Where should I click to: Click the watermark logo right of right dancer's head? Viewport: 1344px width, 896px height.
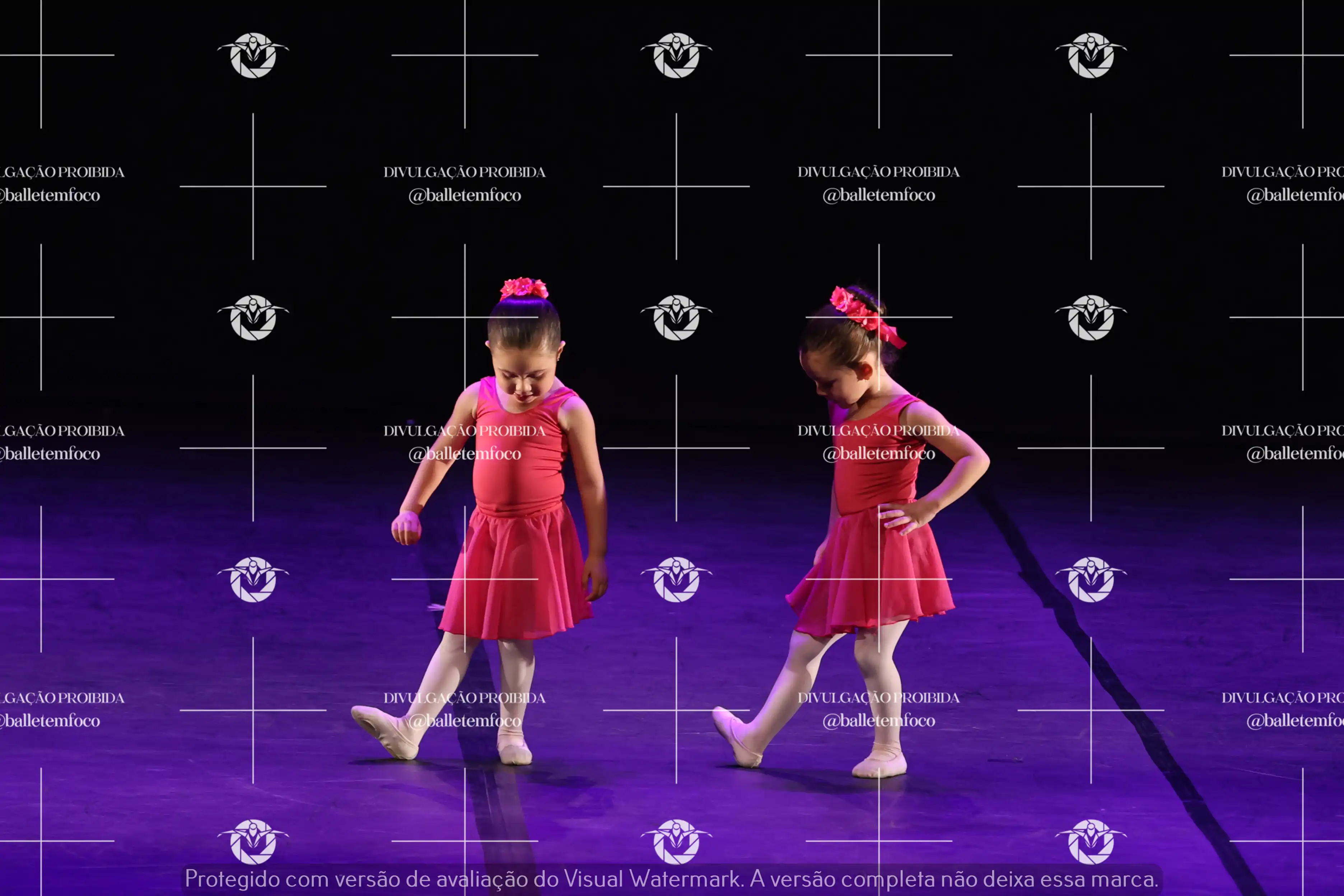(1090, 318)
